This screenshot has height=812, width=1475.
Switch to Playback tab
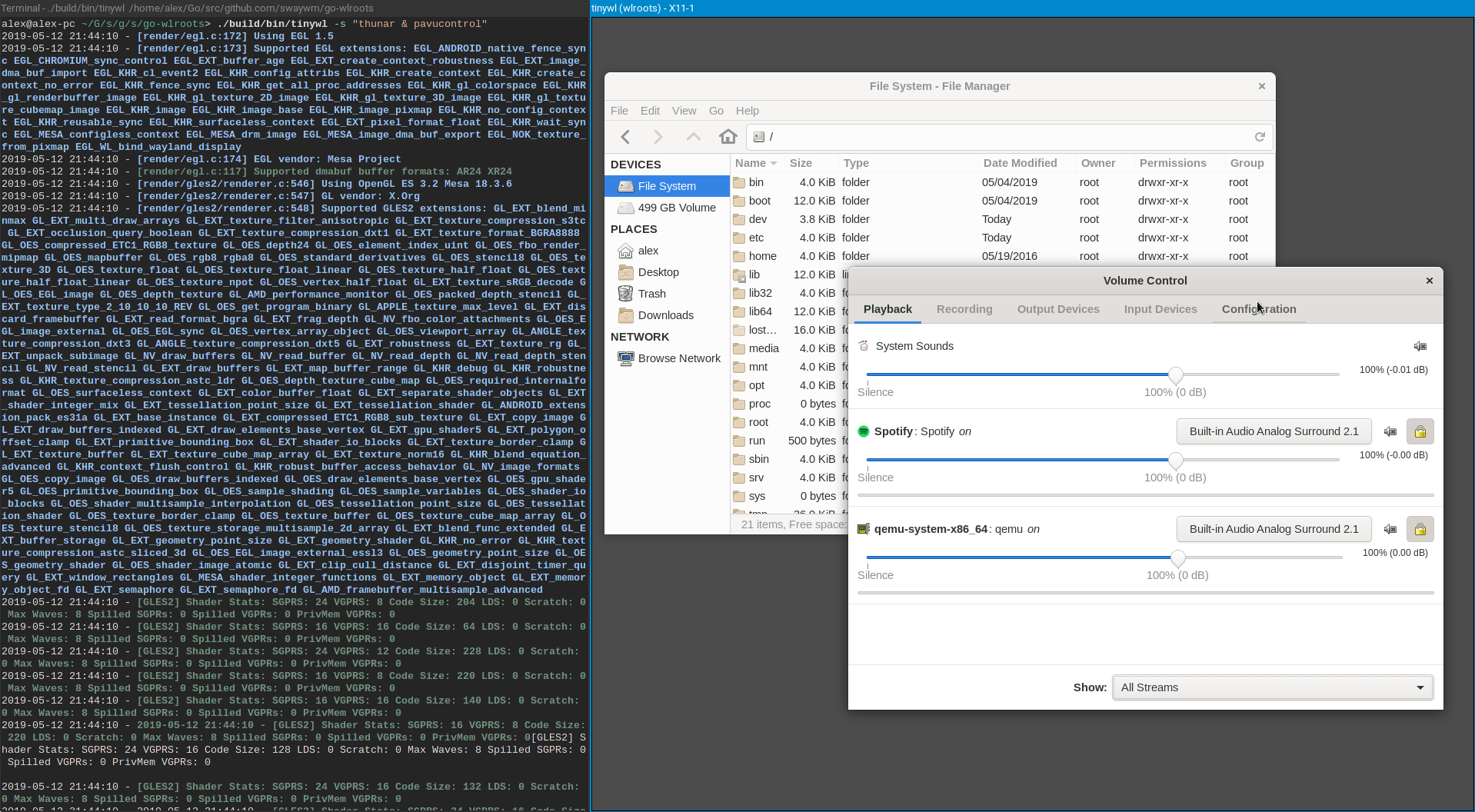click(887, 309)
